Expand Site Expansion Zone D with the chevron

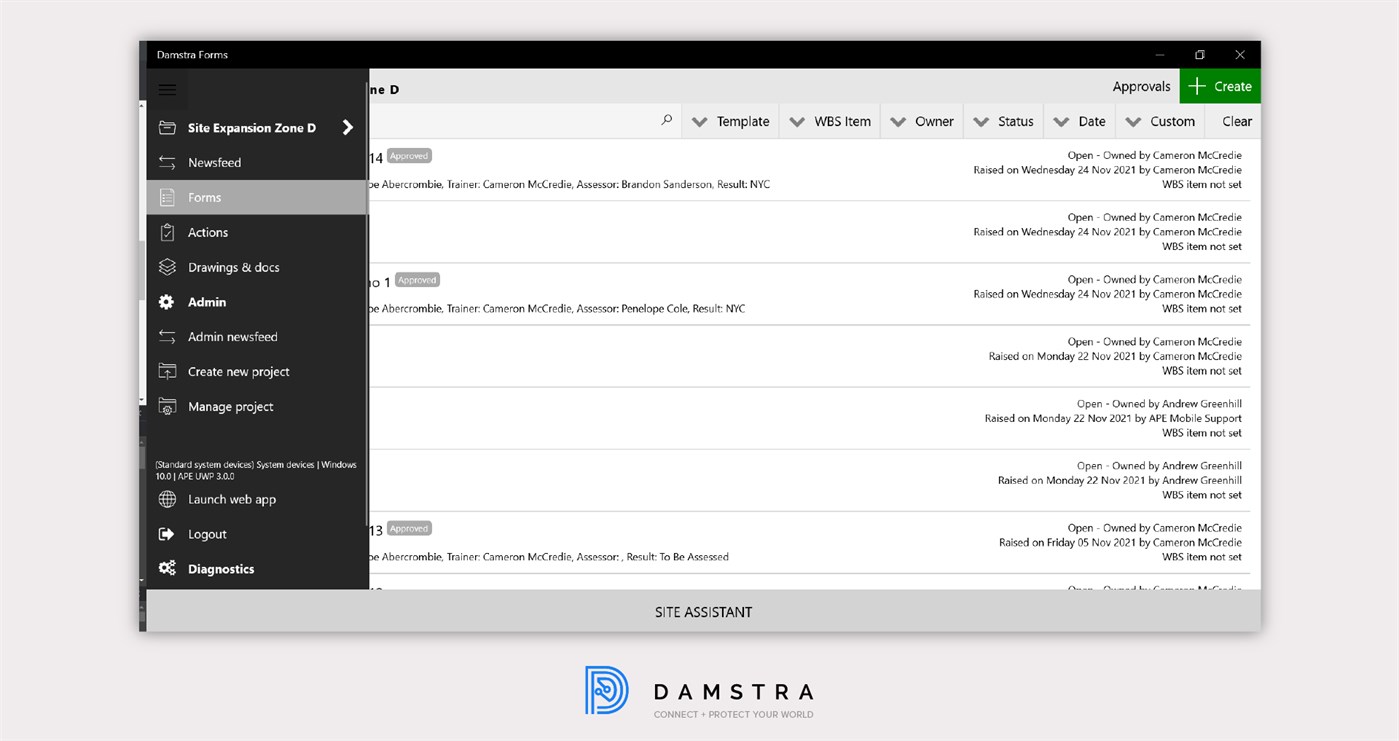[347, 128]
